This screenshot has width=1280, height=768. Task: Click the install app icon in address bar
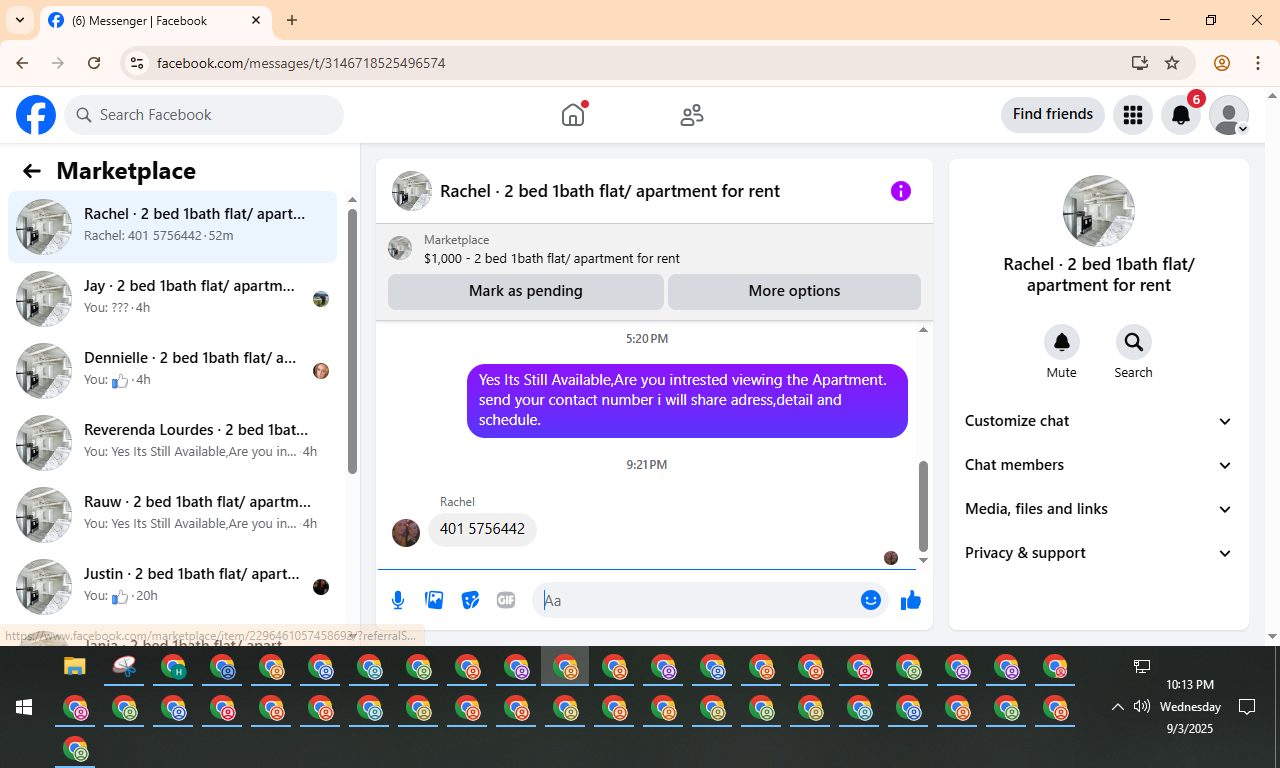[x=1139, y=63]
